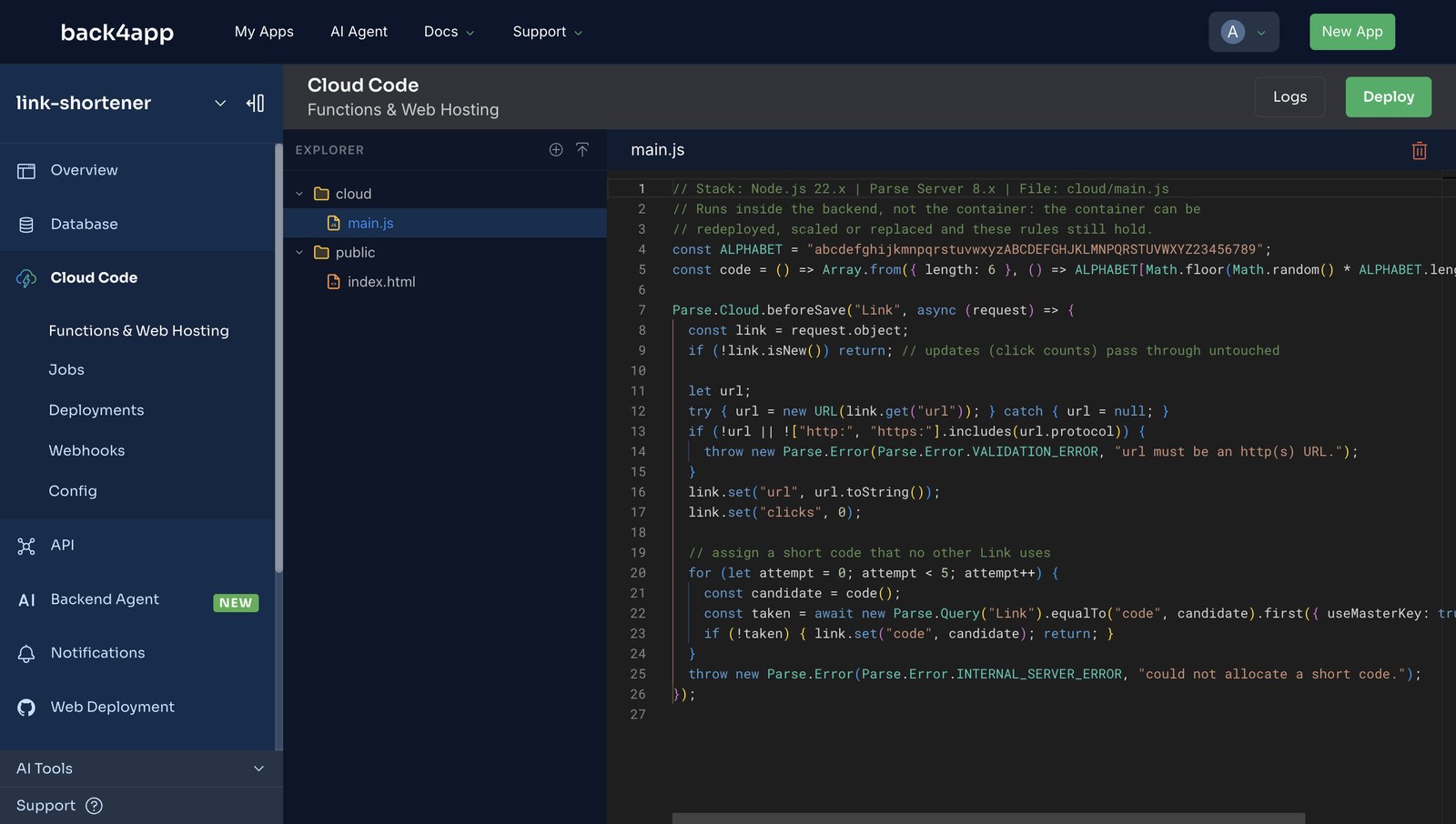Image resolution: width=1456 pixels, height=824 pixels.
Task: Expand the AI Tools section
Action: 141,769
